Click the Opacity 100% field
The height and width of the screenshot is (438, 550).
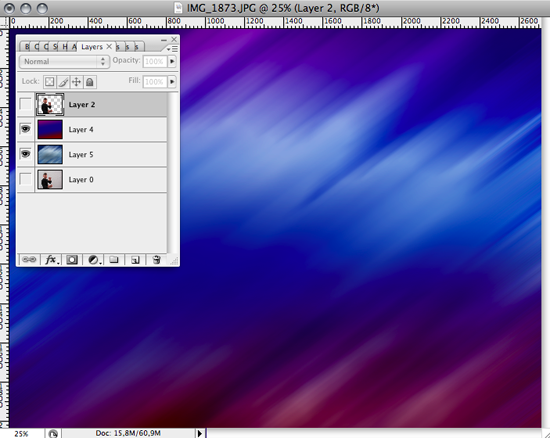pos(154,62)
